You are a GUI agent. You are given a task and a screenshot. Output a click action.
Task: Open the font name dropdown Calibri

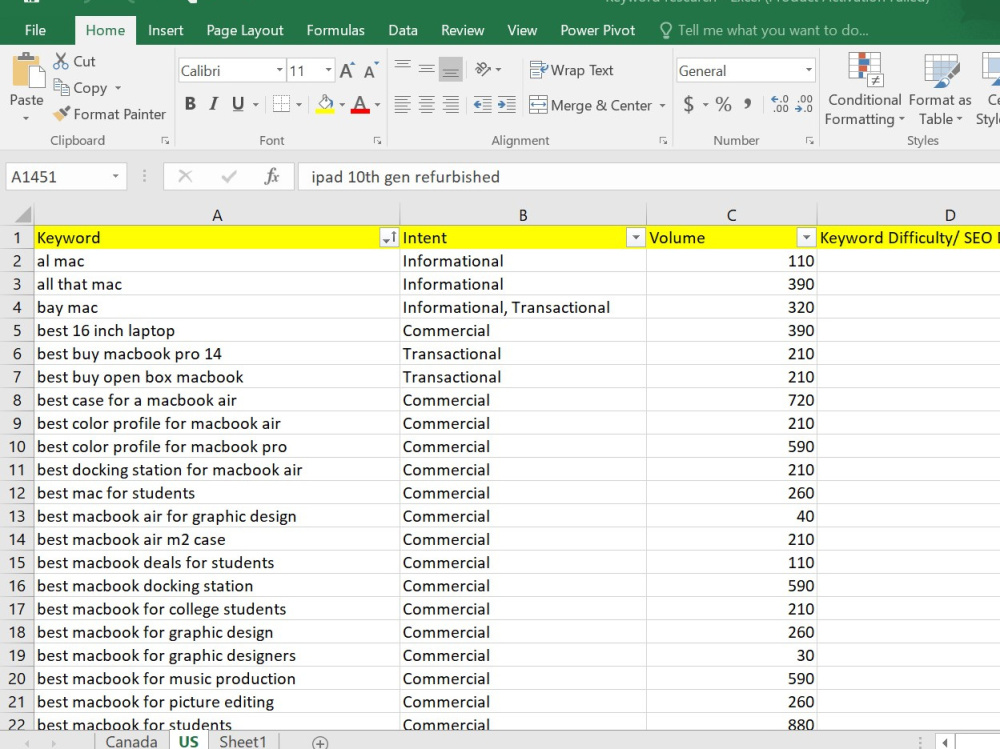coord(279,70)
